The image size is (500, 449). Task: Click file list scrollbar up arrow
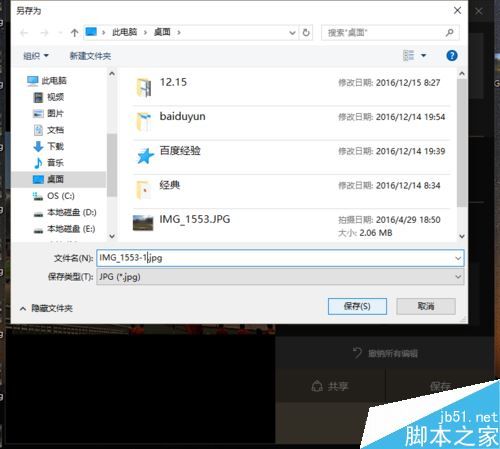[x=462, y=73]
